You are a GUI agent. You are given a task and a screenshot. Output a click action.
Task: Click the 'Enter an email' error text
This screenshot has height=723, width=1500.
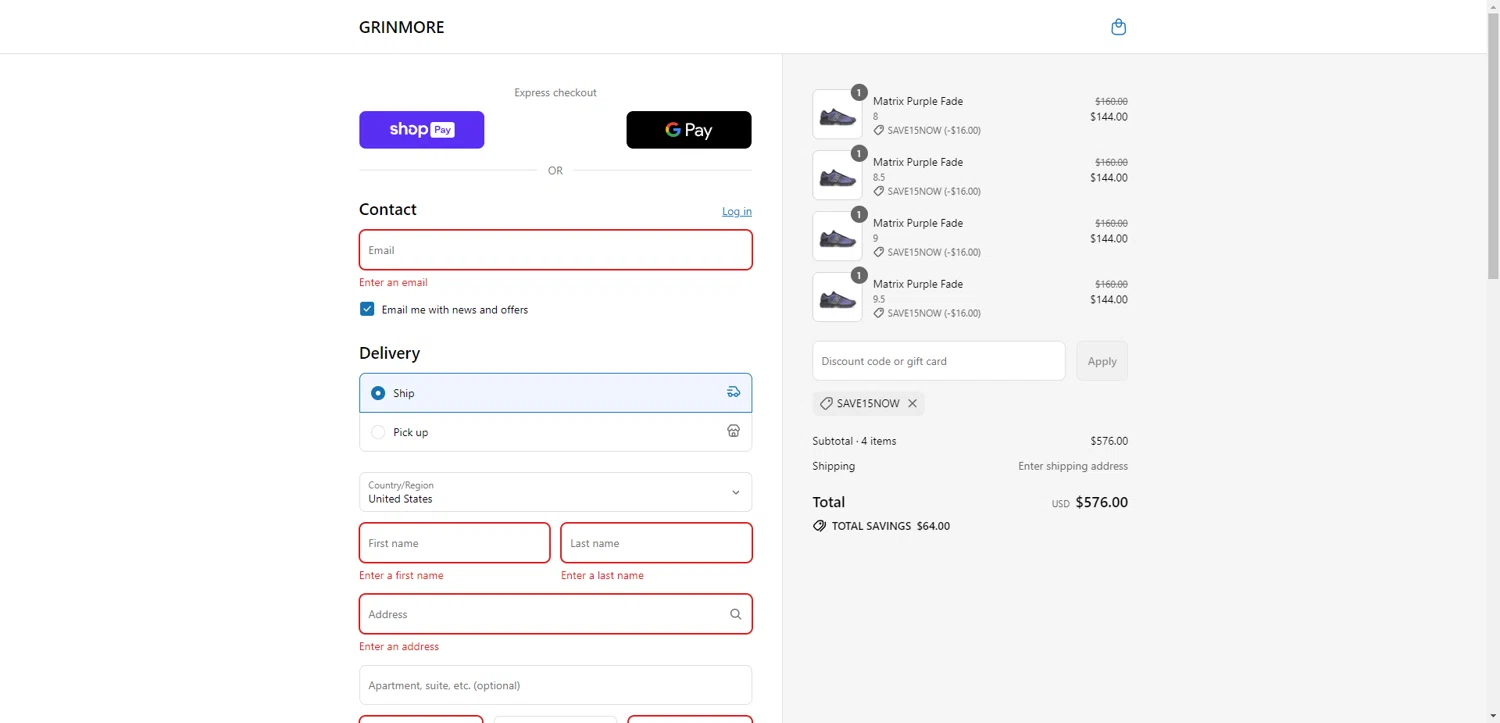coord(393,282)
